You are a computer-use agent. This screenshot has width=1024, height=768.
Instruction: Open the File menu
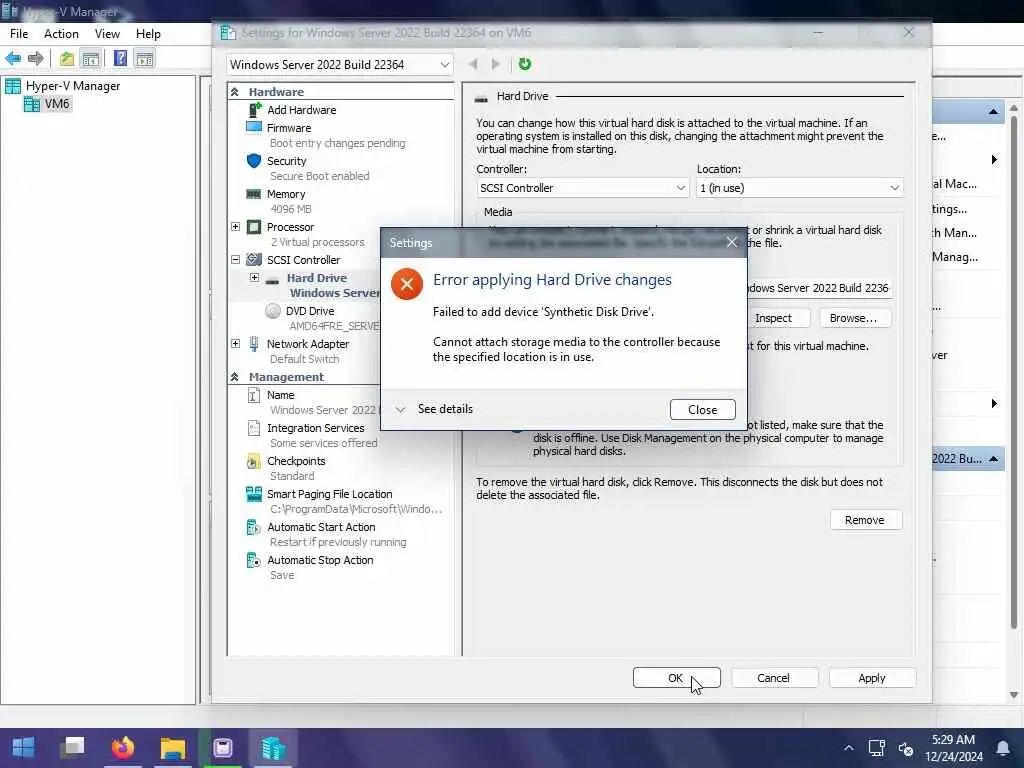pos(19,34)
